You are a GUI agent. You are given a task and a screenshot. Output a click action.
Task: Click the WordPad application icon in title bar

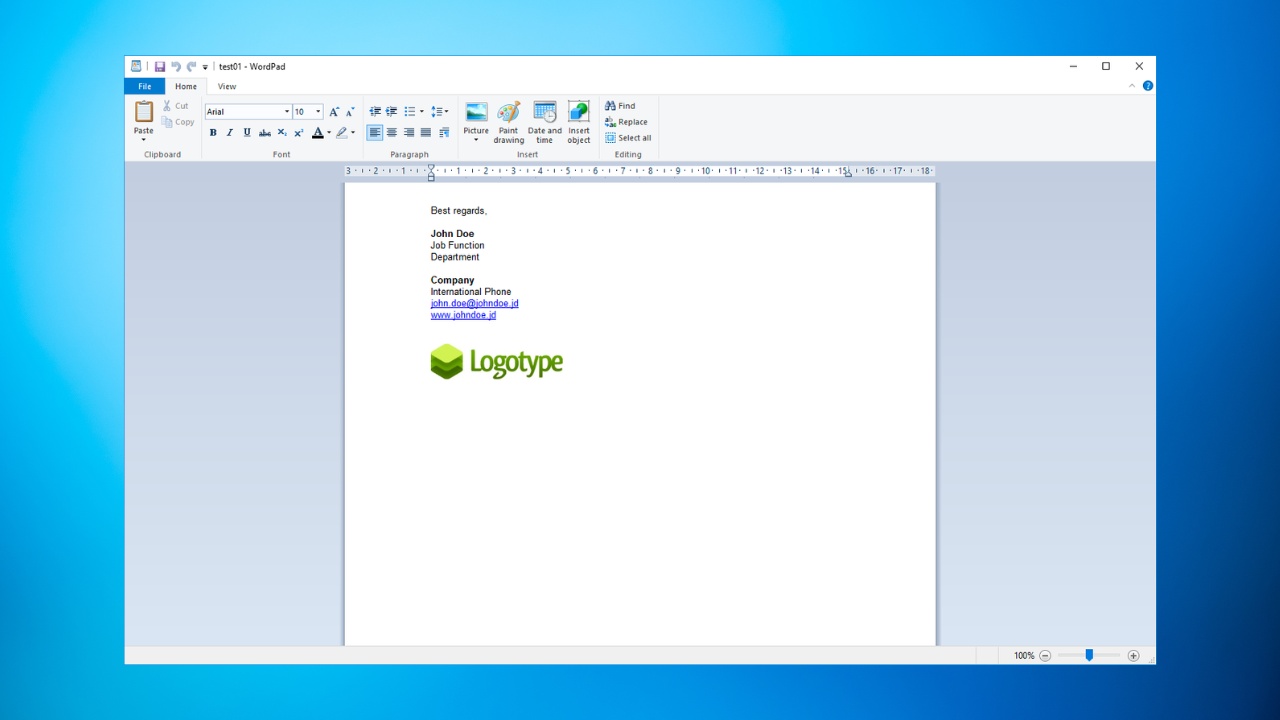pyautogui.click(x=136, y=66)
